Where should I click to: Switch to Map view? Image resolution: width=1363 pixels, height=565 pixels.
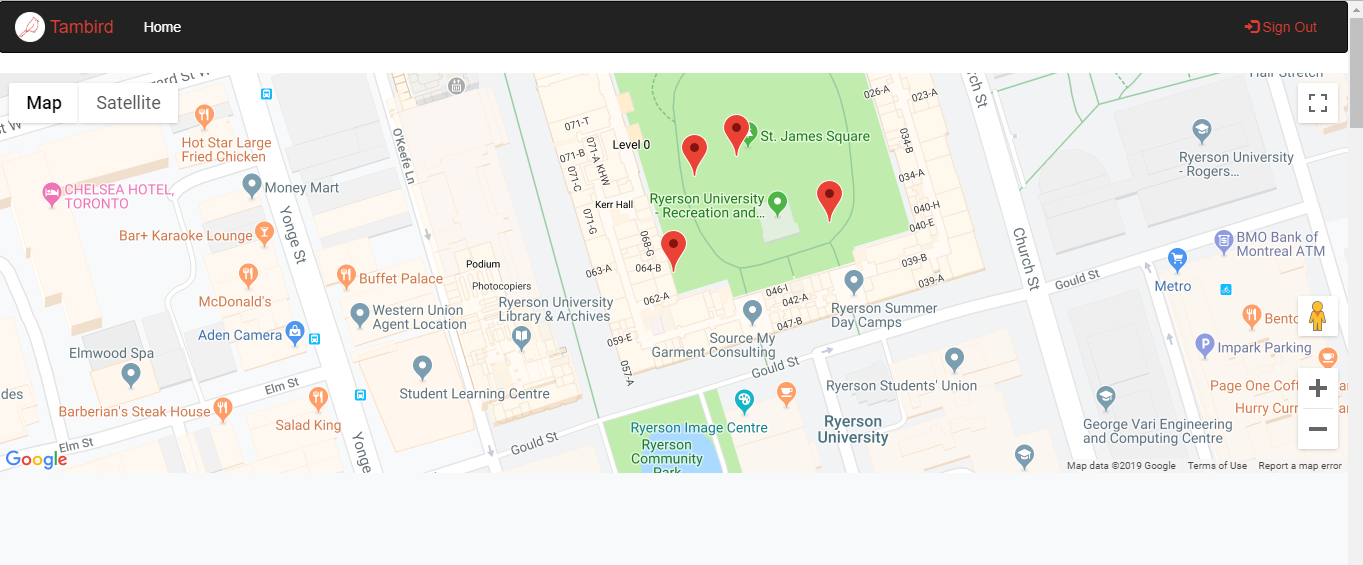tap(44, 103)
